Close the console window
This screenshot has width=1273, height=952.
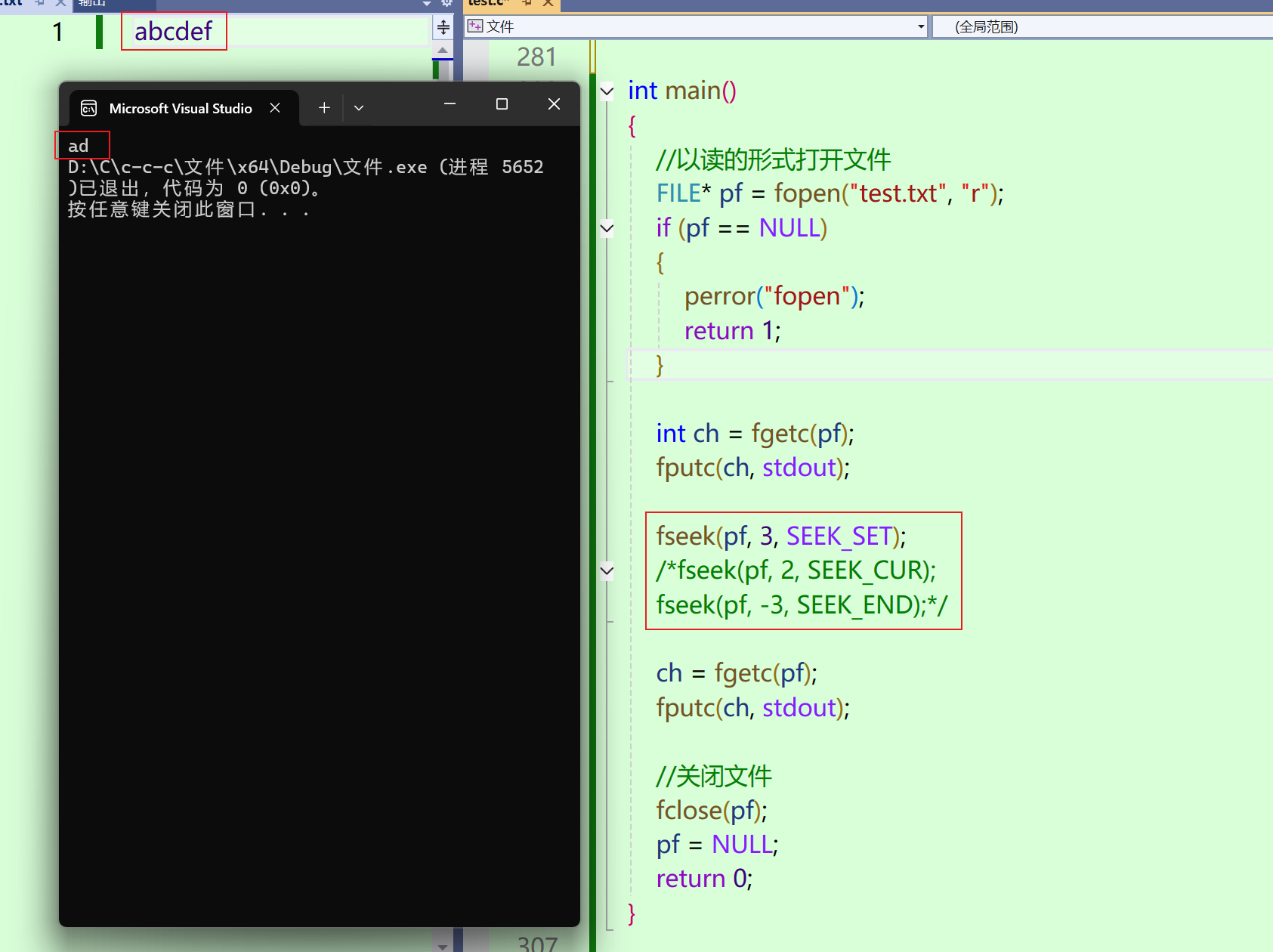pos(554,104)
